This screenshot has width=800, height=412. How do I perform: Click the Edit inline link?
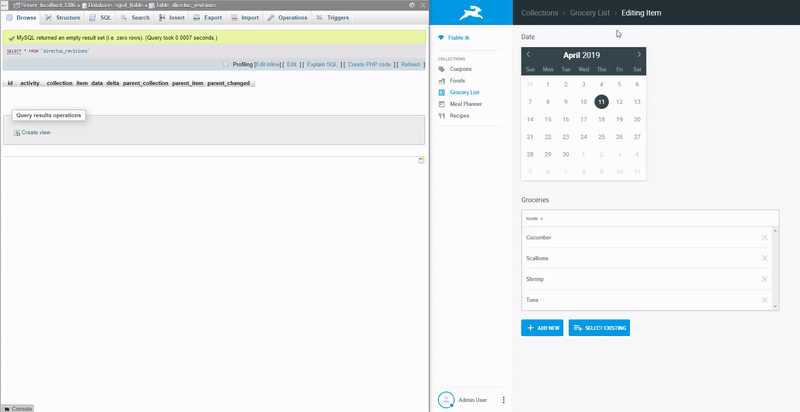click(267, 64)
